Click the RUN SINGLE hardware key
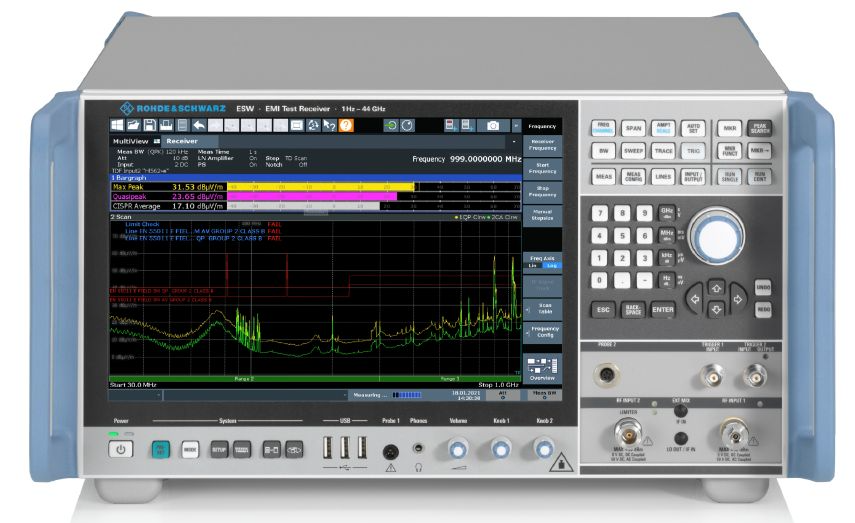 point(730,177)
